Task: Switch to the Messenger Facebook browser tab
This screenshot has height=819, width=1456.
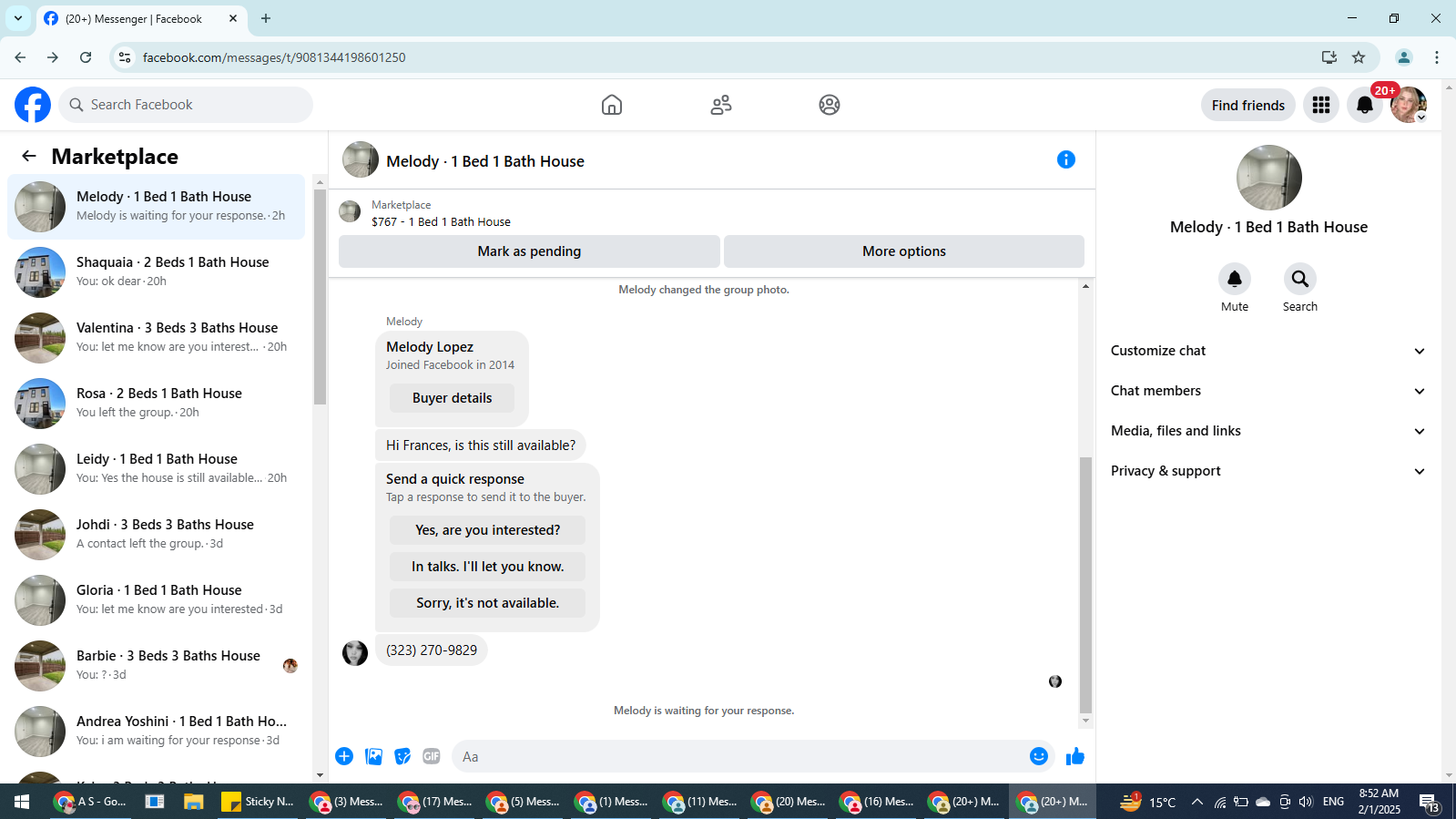Action: coord(141,19)
